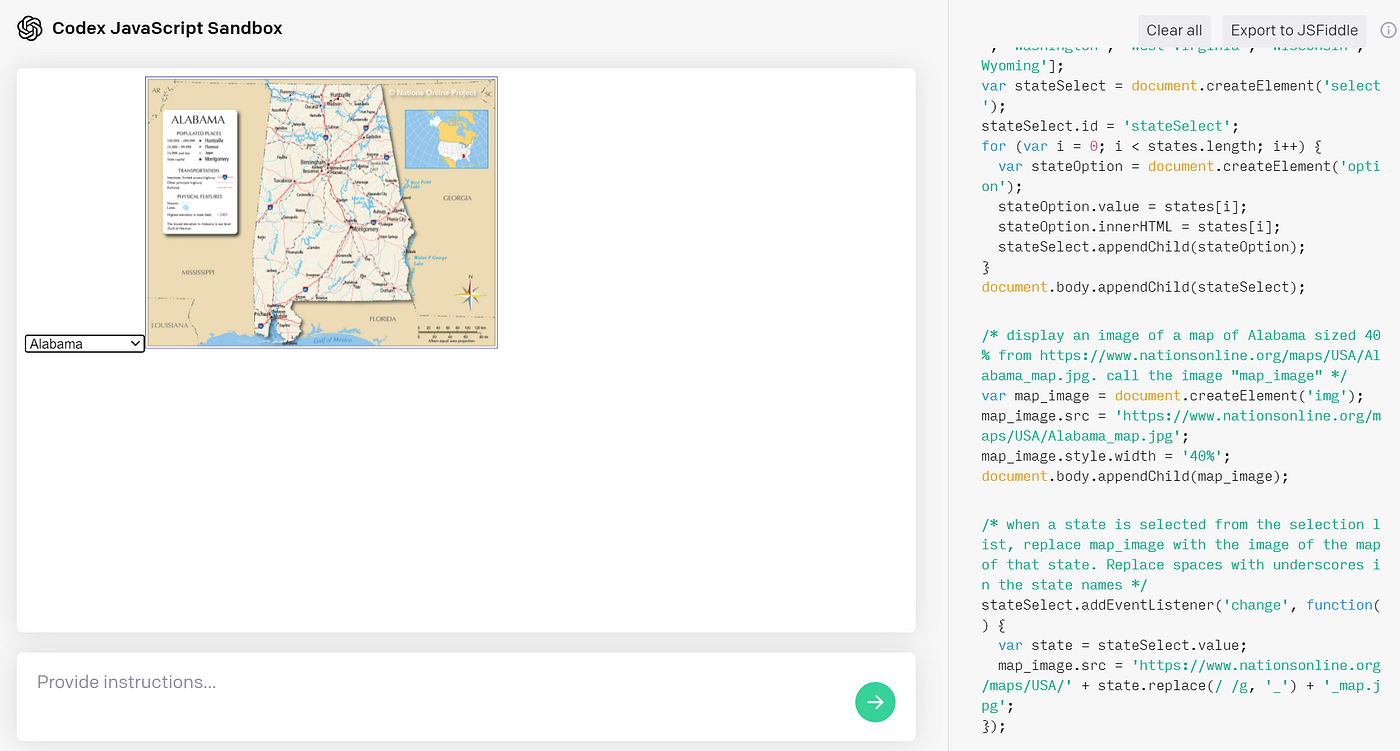Click the comment starting 'when a state is selected'
Image resolution: width=1400 pixels, height=751 pixels.
[1181, 554]
